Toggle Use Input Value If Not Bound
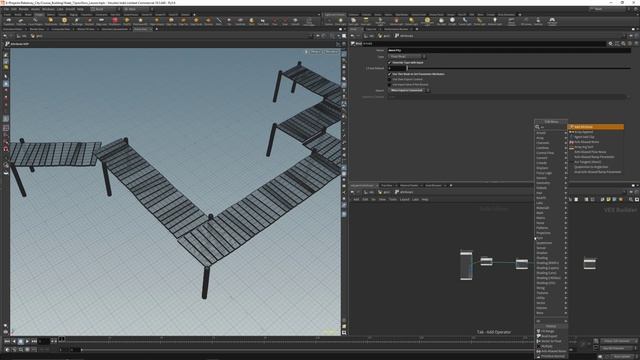Viewport: 640px width, 360px height. [389, 84]
